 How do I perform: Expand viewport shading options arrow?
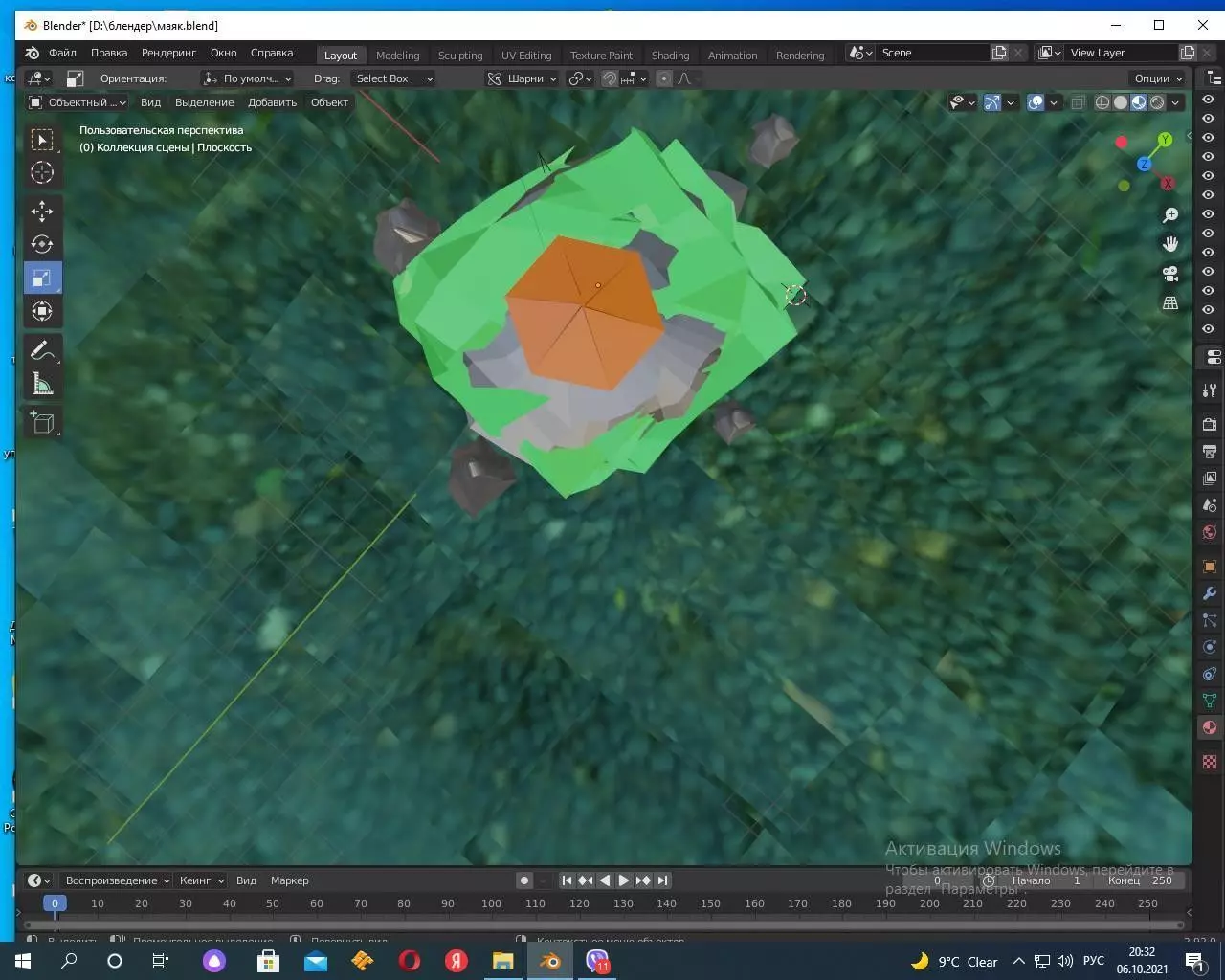[1176, 102]
